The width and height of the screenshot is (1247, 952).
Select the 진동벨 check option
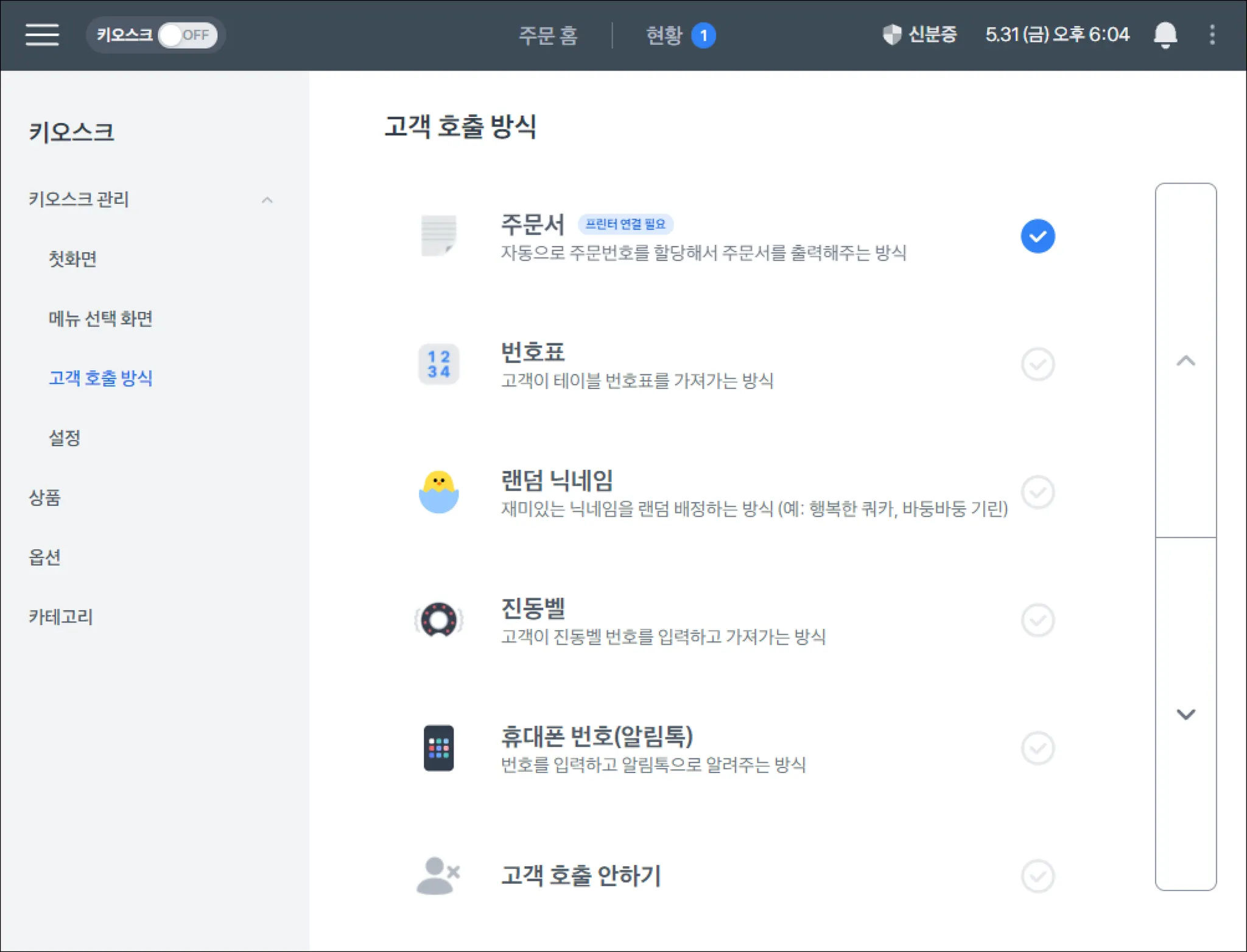pos(1038,620)
